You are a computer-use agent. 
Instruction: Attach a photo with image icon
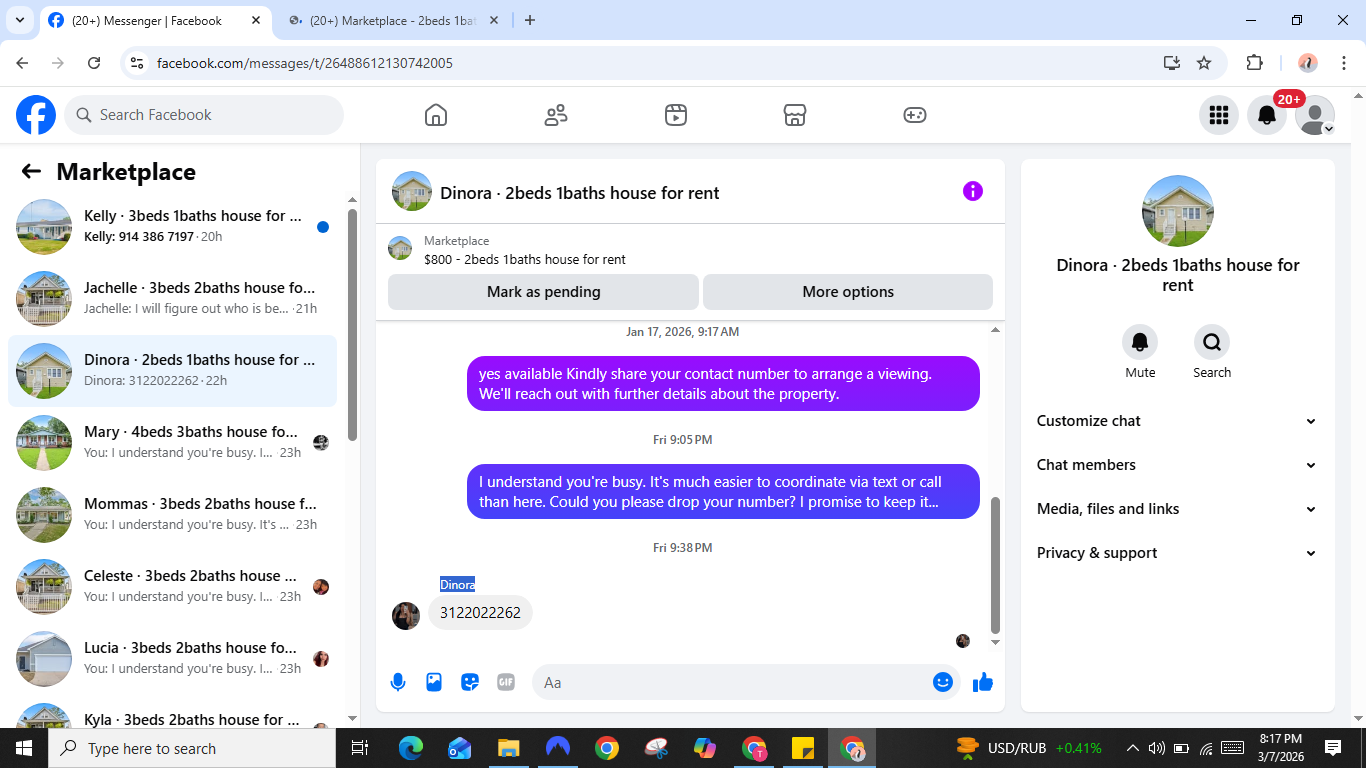(x=434, y=682)
